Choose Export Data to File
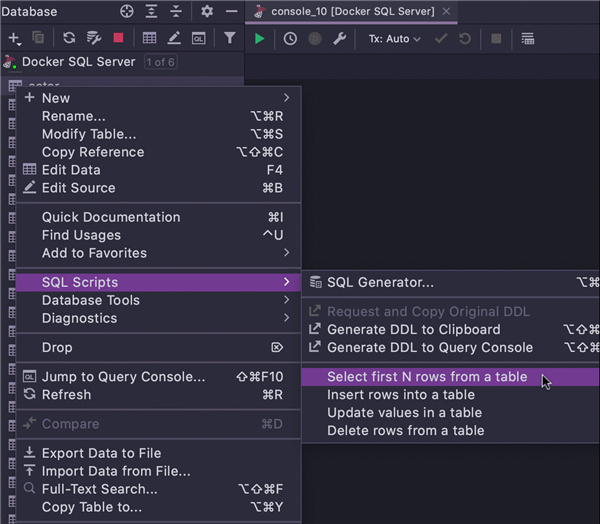The height and width of the screenshot is (524, 600). tap(158, 453)
